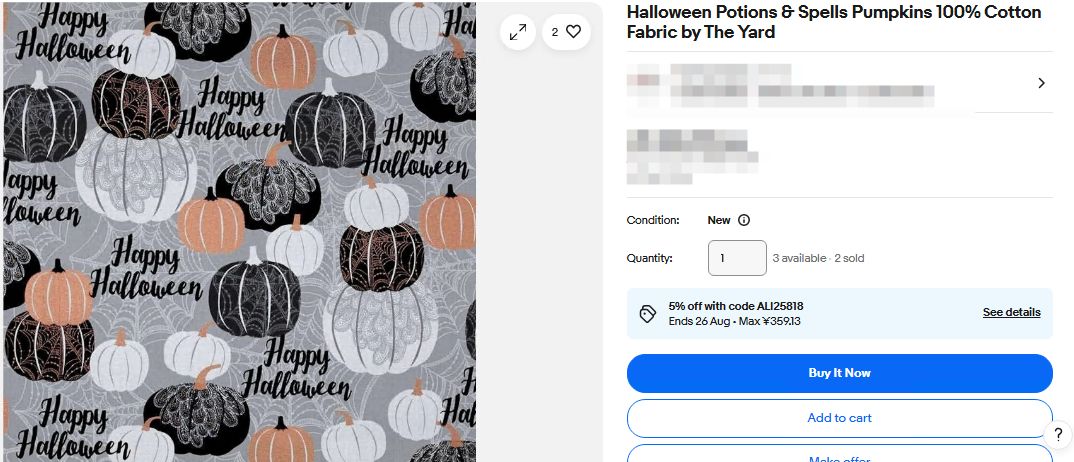Image resolution: width=1074 pixels, height=462 pixels.
Task: Click the blurred price section below seller
Action: click(690, 156)
